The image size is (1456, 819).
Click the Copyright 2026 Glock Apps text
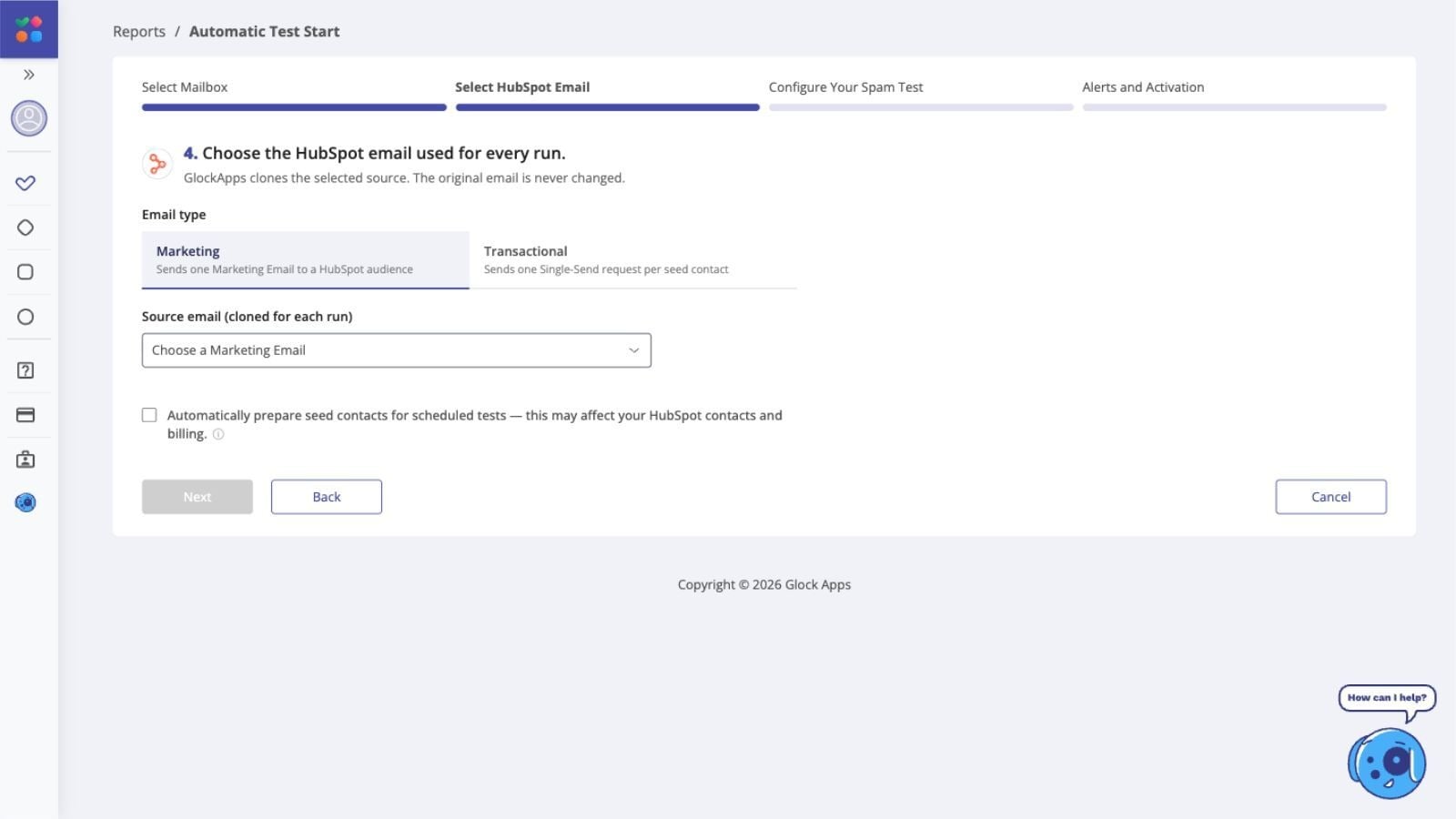(764, 585)
